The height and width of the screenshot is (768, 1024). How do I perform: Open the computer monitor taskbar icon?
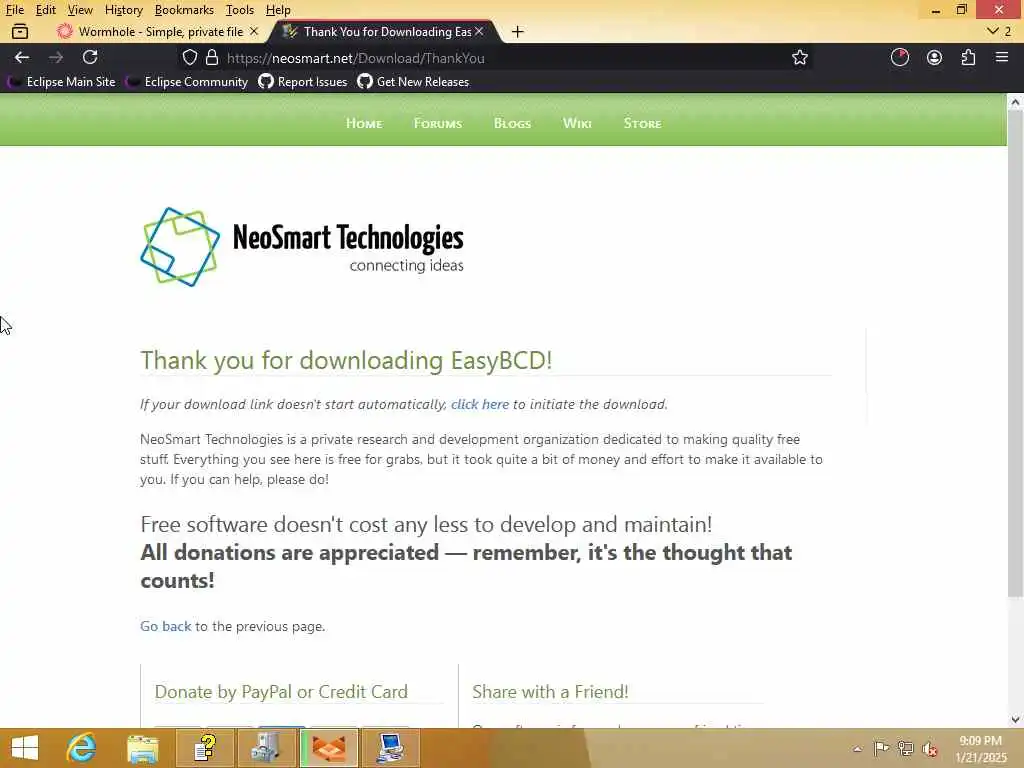[x=391, y=748]
